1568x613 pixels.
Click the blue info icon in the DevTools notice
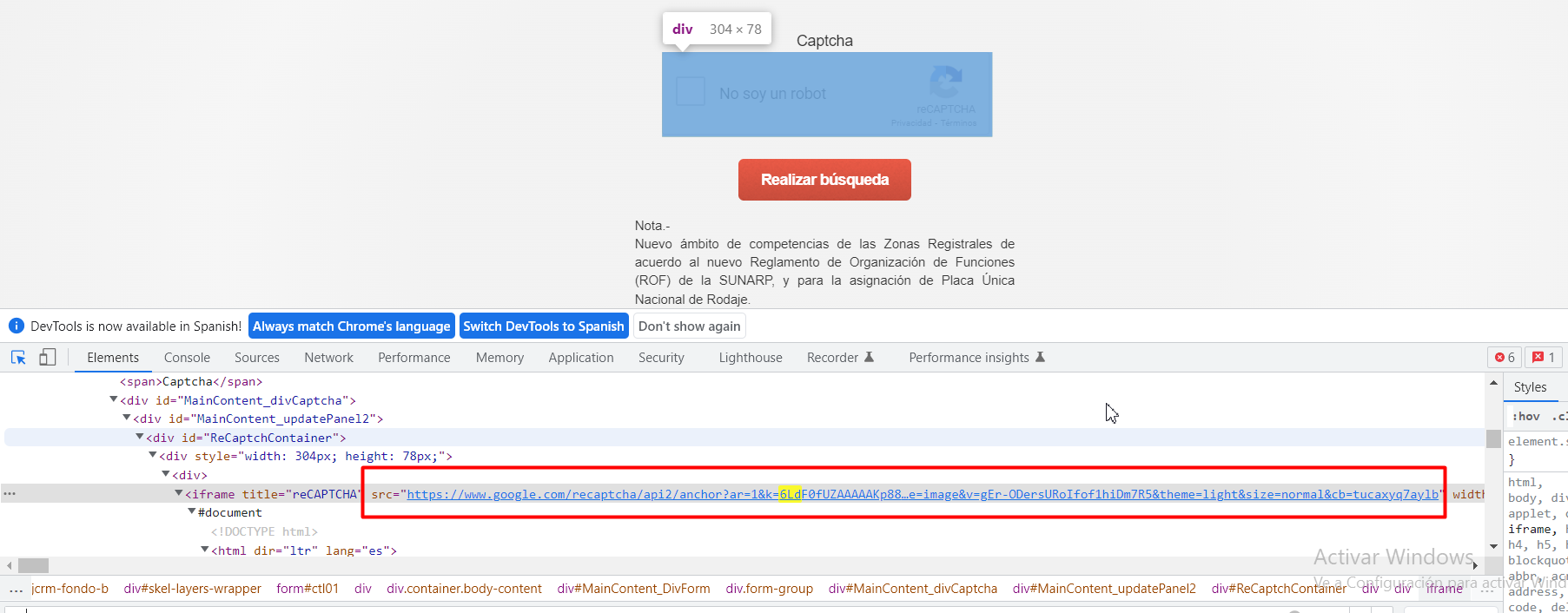pyautogui.click(x=16, y=326)
